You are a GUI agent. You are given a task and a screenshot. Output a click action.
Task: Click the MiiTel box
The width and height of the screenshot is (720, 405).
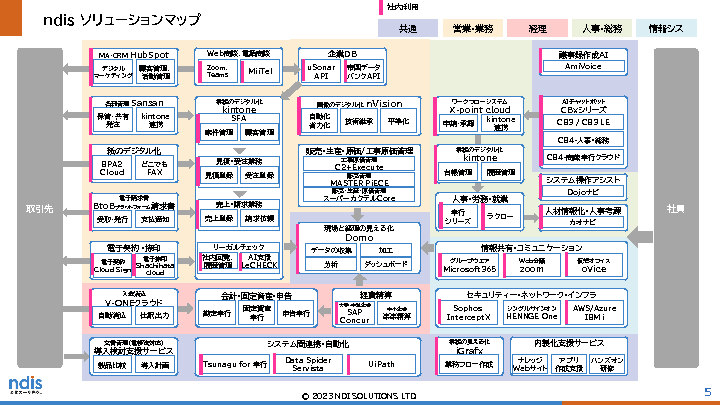click(x=260, y=73)
